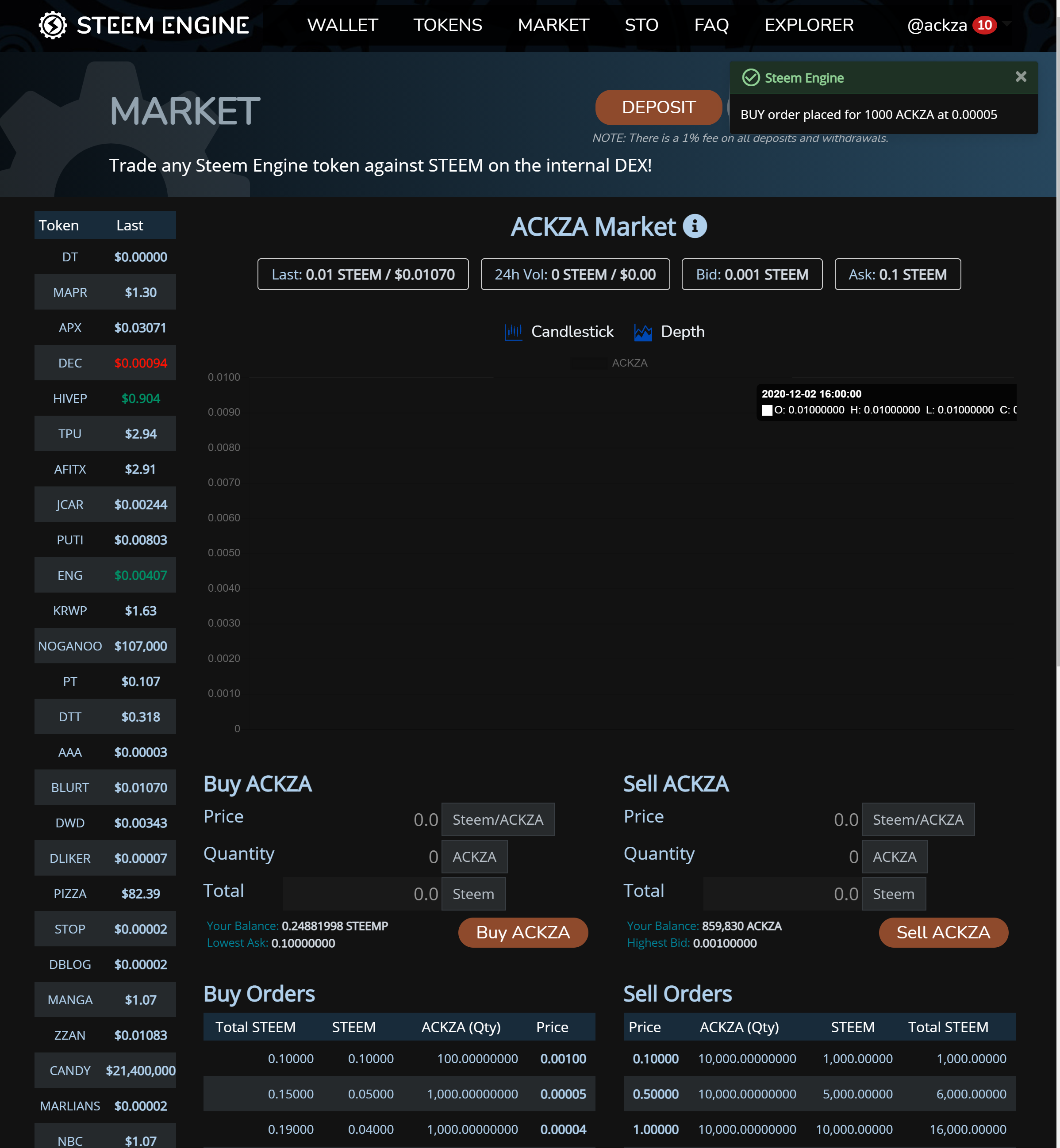Click the Sell ACKZA Price input field
1060x1148 pixels.
(x=782, y=820)
